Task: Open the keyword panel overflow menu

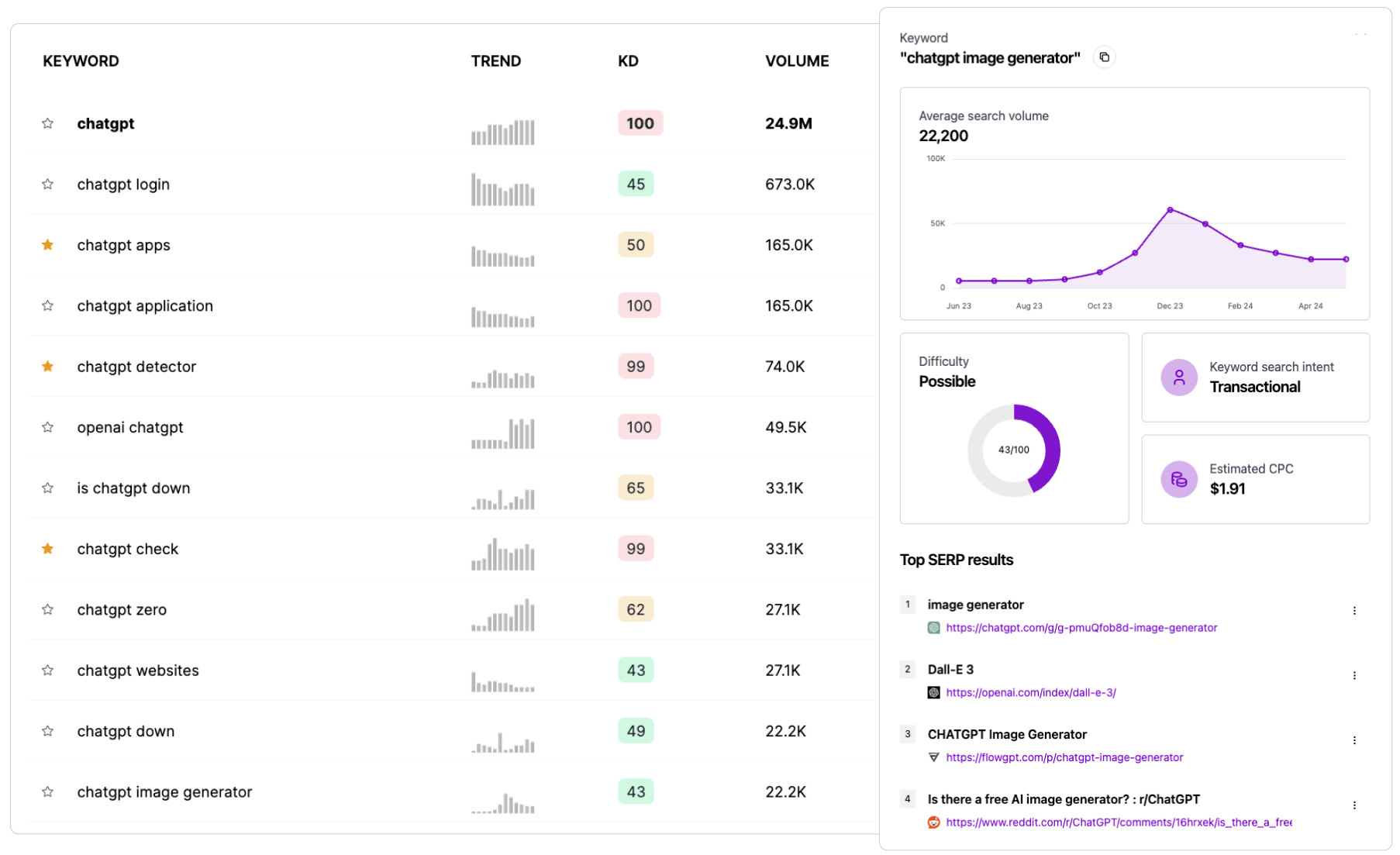Action: (x=1360, y=34)
